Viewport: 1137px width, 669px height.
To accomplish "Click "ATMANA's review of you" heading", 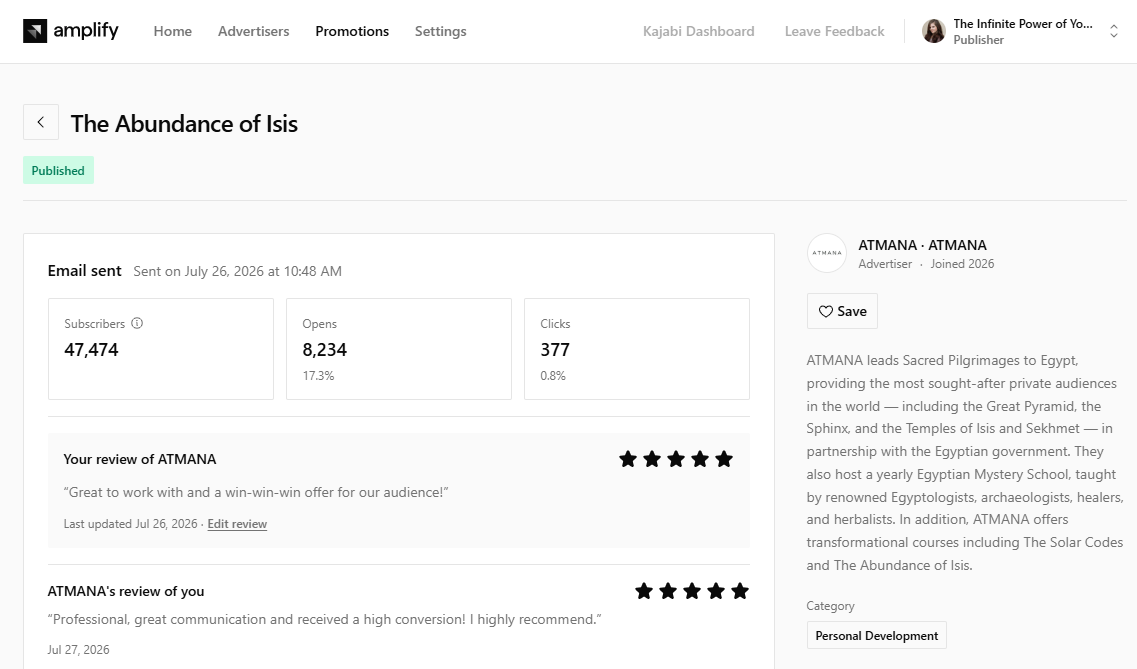I will point(126,591).
